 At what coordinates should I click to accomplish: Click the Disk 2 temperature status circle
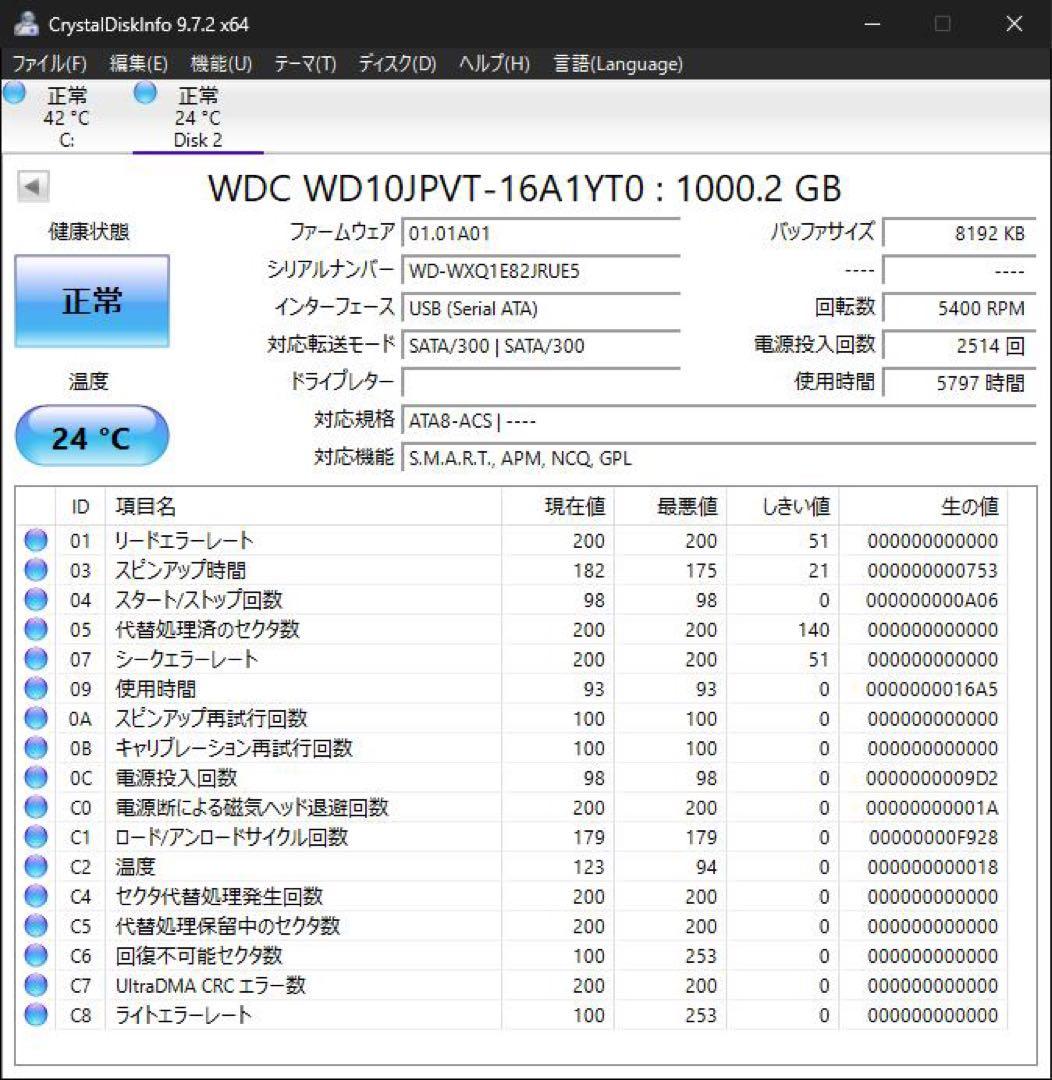pos(144,92)
